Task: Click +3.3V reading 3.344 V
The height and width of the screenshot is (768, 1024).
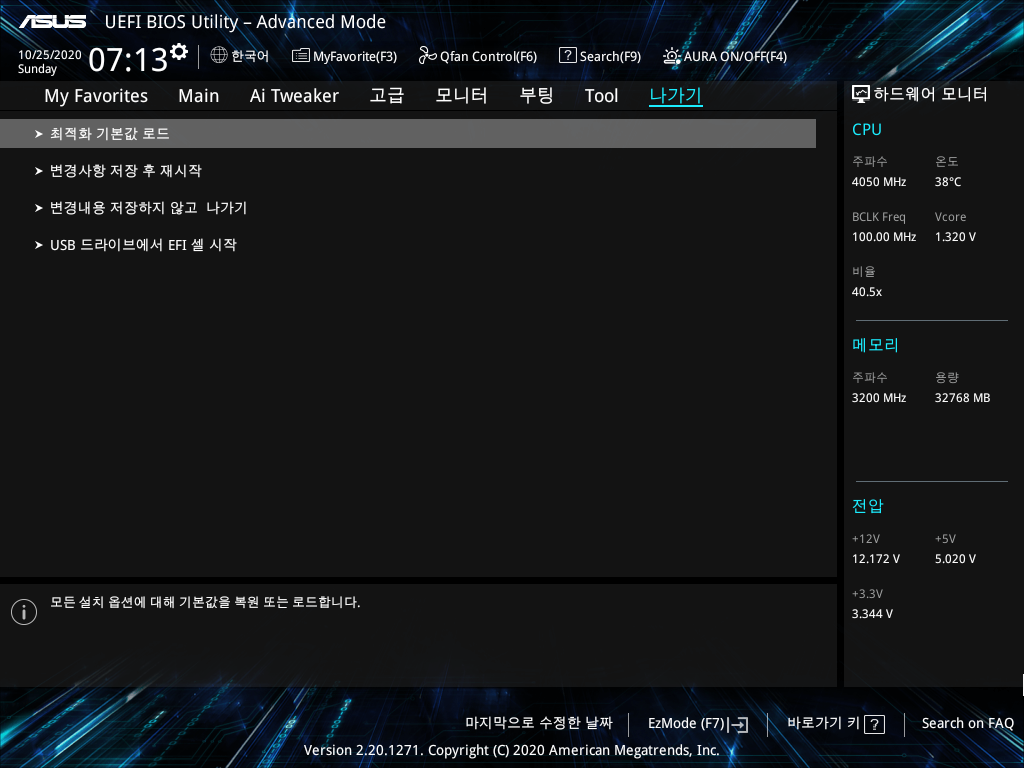Action: click(872, 614)
